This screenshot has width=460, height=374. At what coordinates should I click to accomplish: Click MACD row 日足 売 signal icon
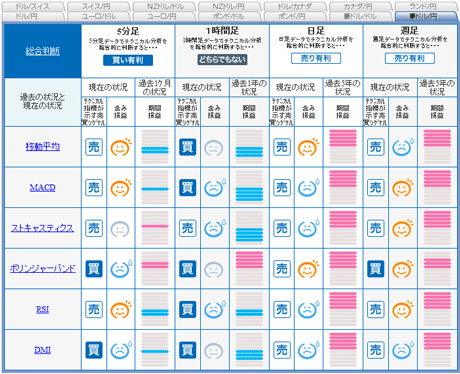tap(282, 188)
